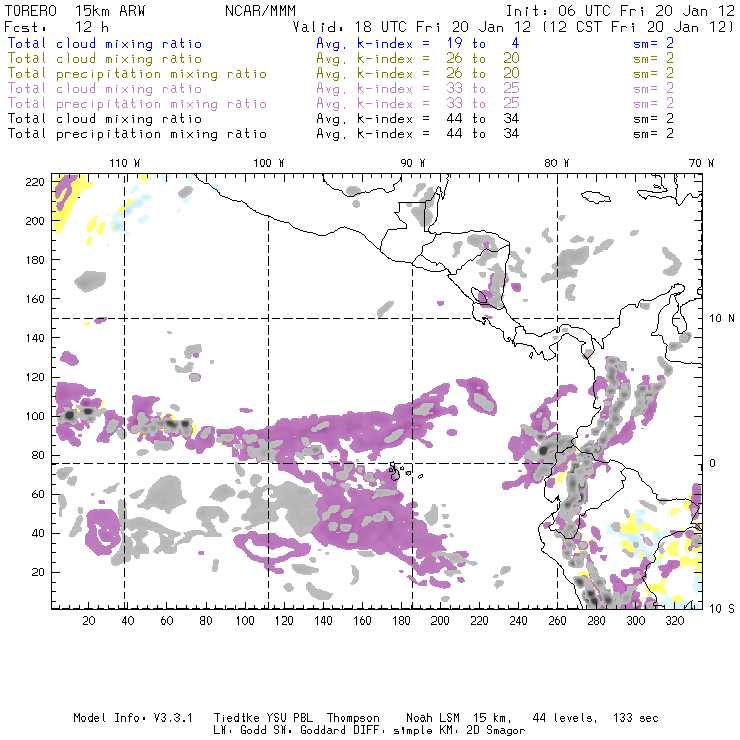
Task: Click the y-axis tick label "160"
Action: [x=35, y=299]
